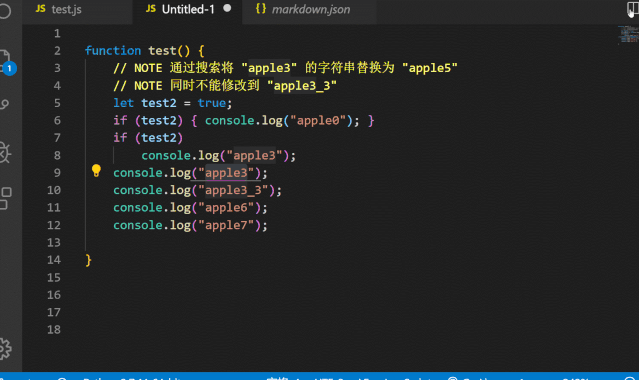This screenshot has height=380, width=639.
Task: Click "console" on line 12
Action: (x=138, y=225)
